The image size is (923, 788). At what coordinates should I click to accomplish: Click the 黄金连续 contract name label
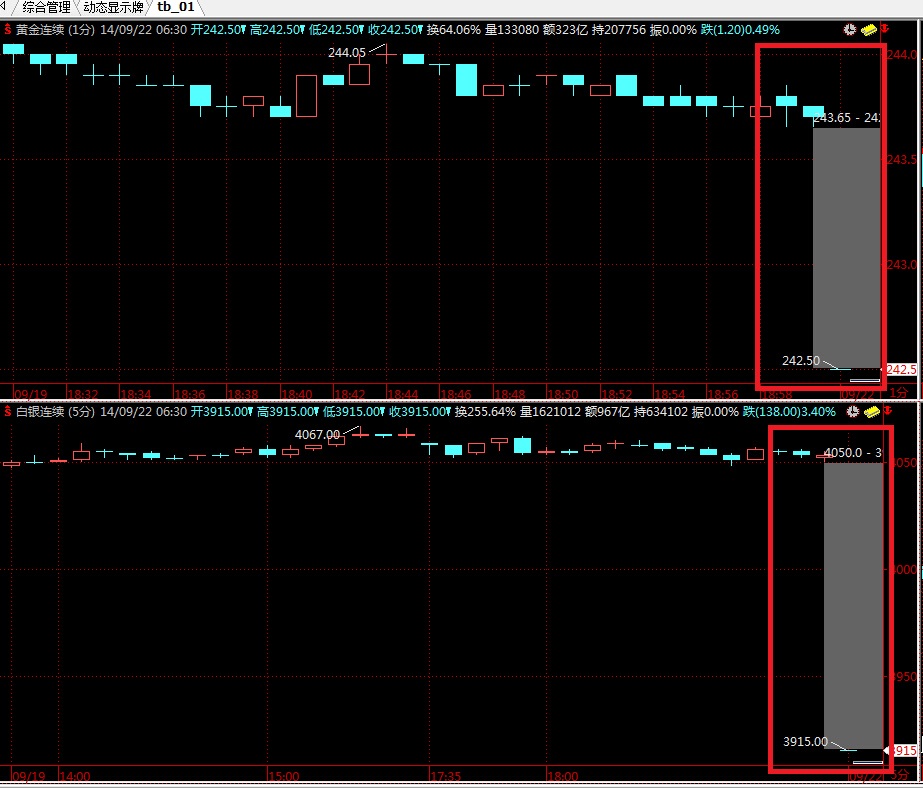pyautogui.click(x=40, y=30)
